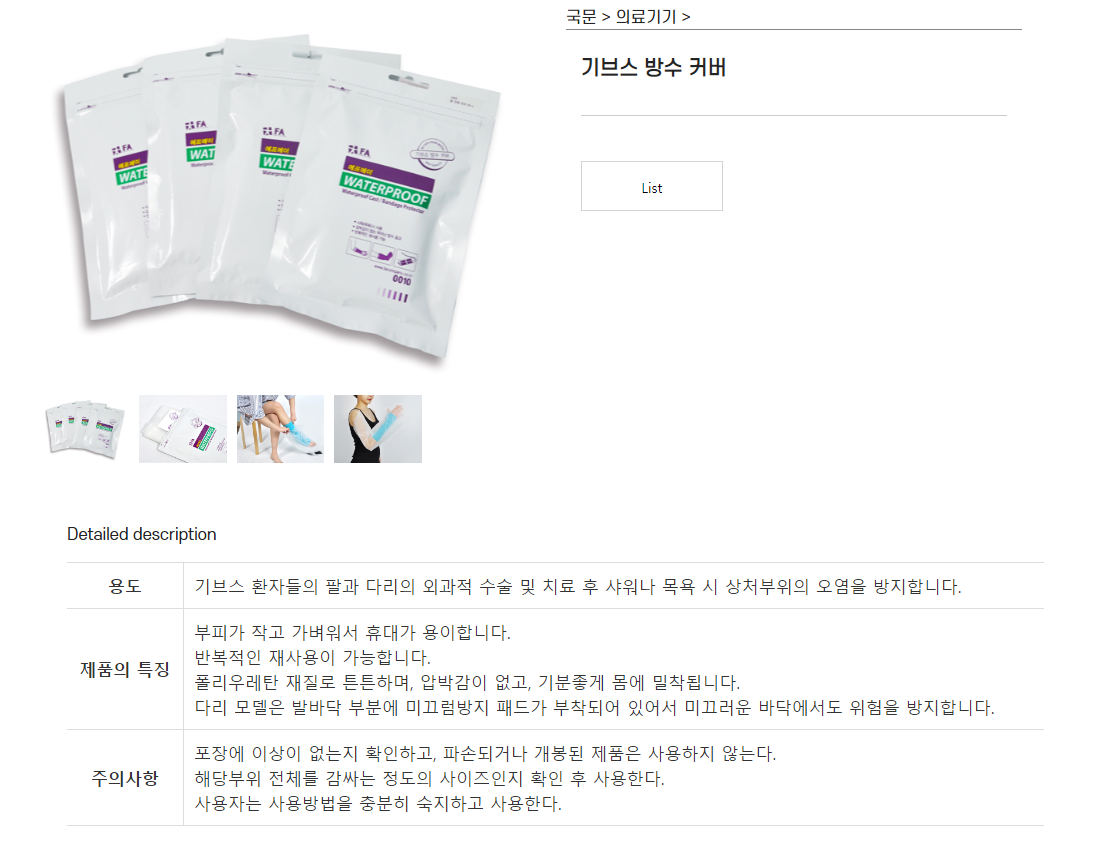The image size is (1093, 857).
Task: Select the 용도 row header
Action: [125, 586]
